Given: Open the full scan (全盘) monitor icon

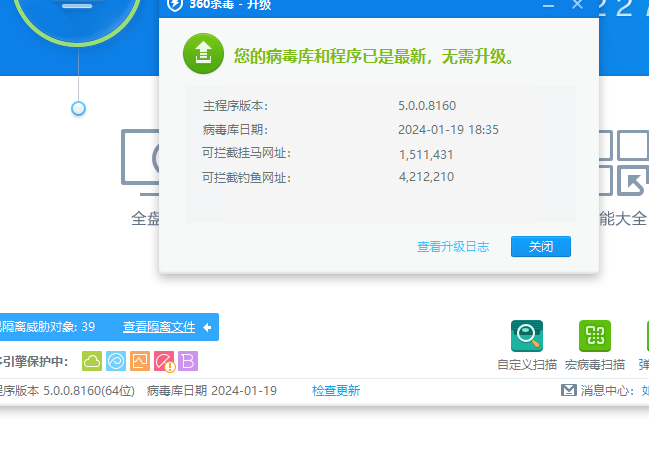Looking at the screenshot, I should (145, 160).
